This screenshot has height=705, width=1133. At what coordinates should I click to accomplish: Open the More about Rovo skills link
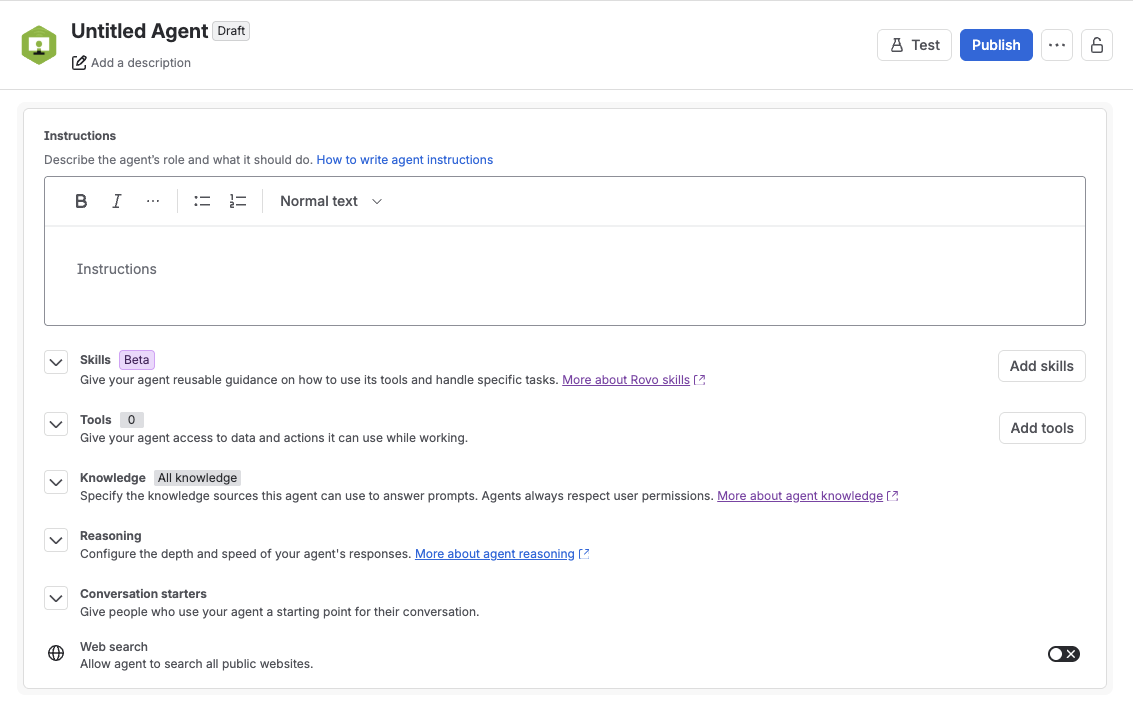(x=626, y=380)
